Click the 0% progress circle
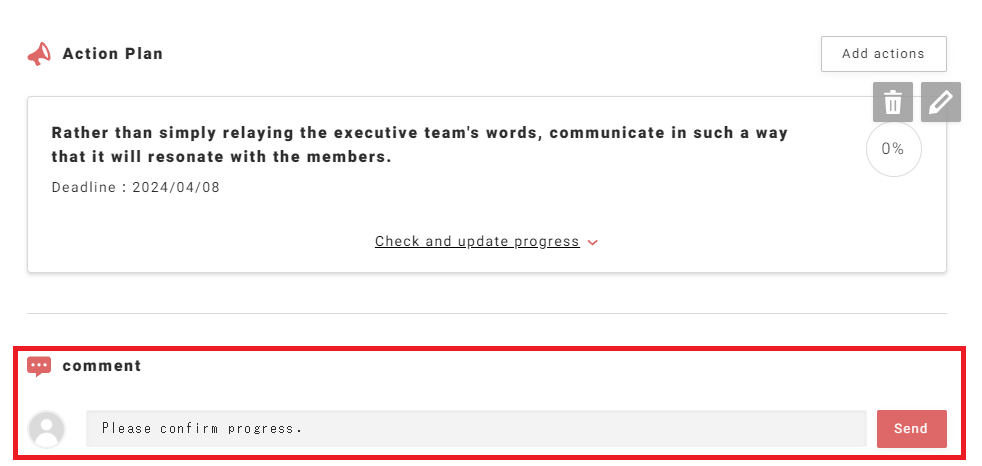This screenshot has height=466, width=982. (x=892, y=149)
